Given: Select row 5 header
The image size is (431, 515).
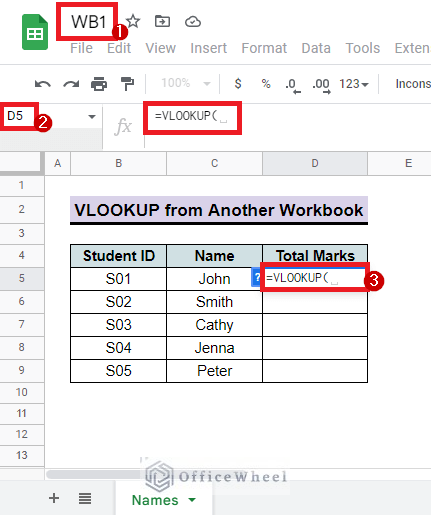Looking at the screenshot, I should click(x=22, y=278).
